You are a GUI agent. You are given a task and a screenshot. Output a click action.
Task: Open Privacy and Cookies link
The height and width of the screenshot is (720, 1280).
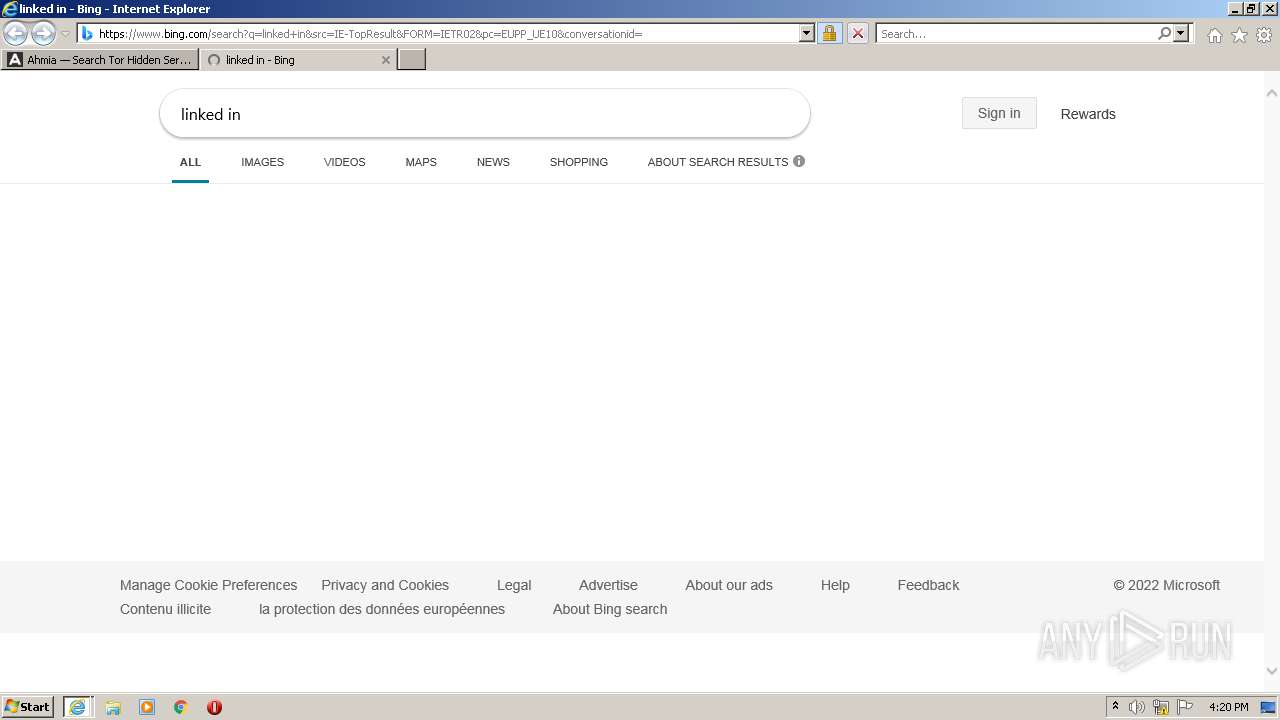385,585
